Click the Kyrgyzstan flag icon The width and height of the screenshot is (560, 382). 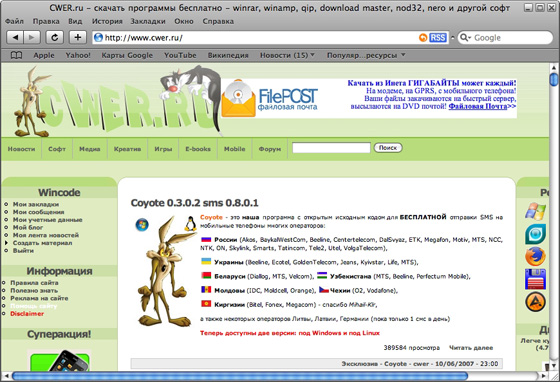point(206,304)
